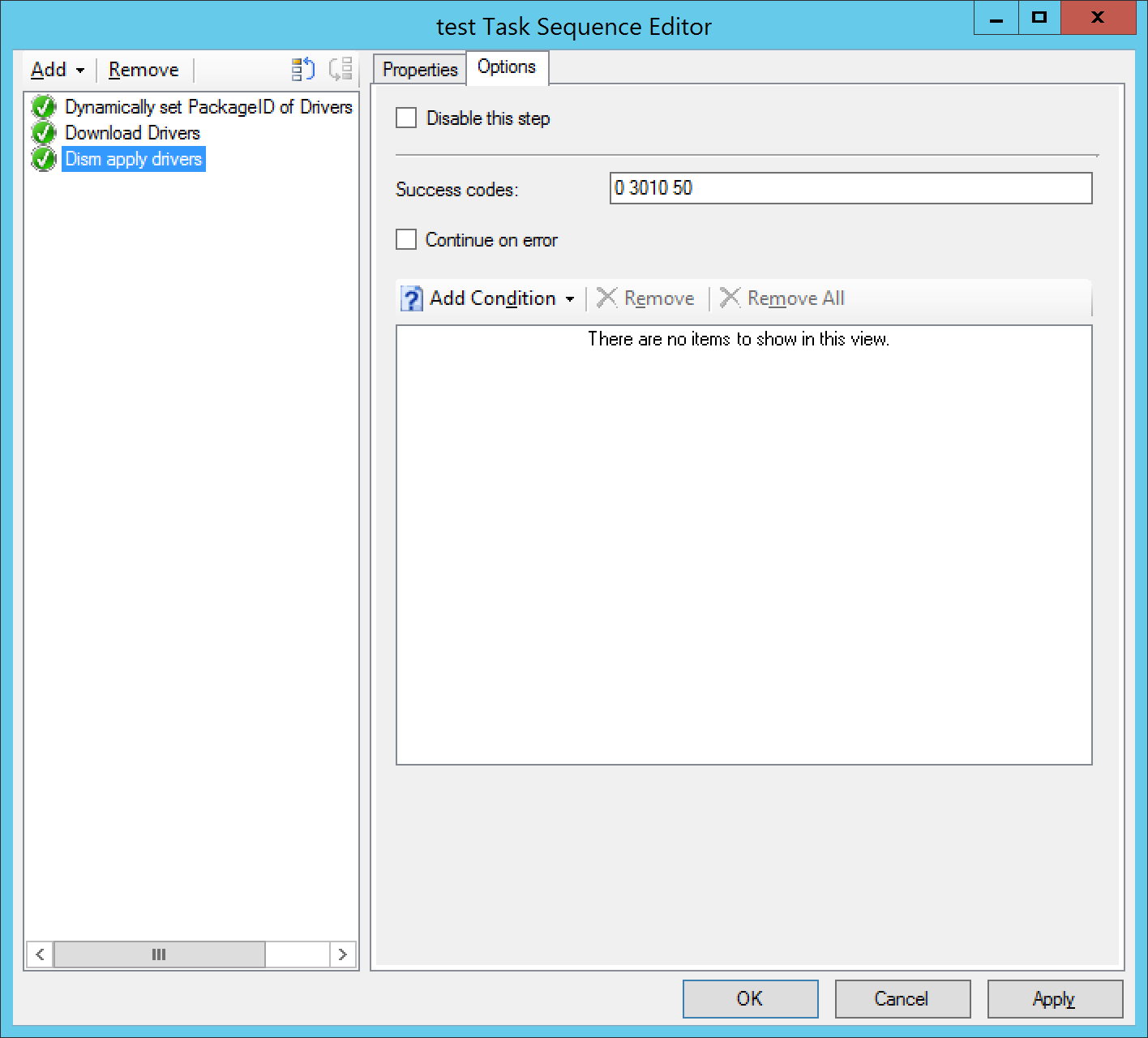Expand the Add Condition dropdown arrow
Screen dimensions: 1148x1038
click(x=570, y=299)
